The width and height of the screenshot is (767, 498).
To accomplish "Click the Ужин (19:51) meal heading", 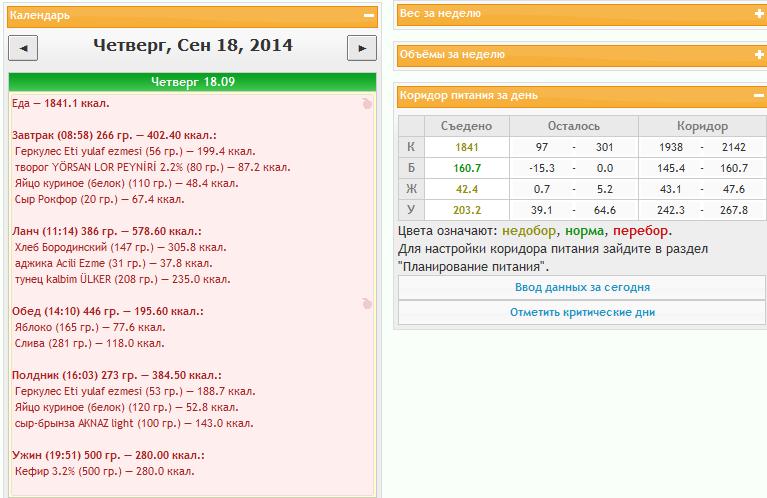I will (x=108, y=455).
